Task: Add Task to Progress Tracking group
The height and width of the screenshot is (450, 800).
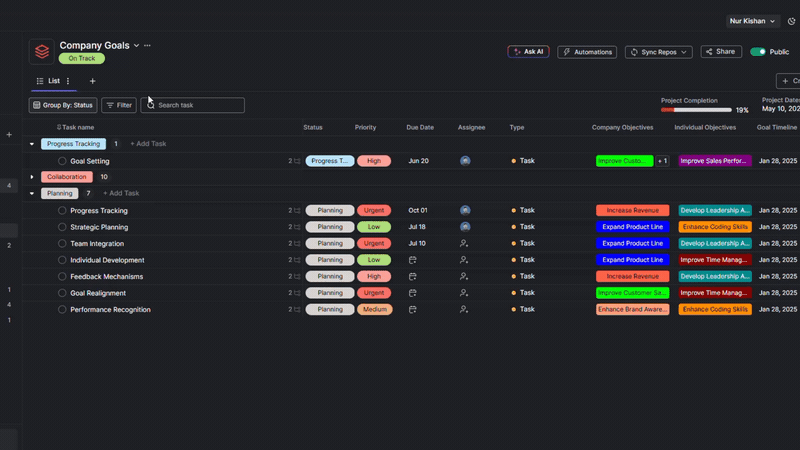Action: click(148, 144)
